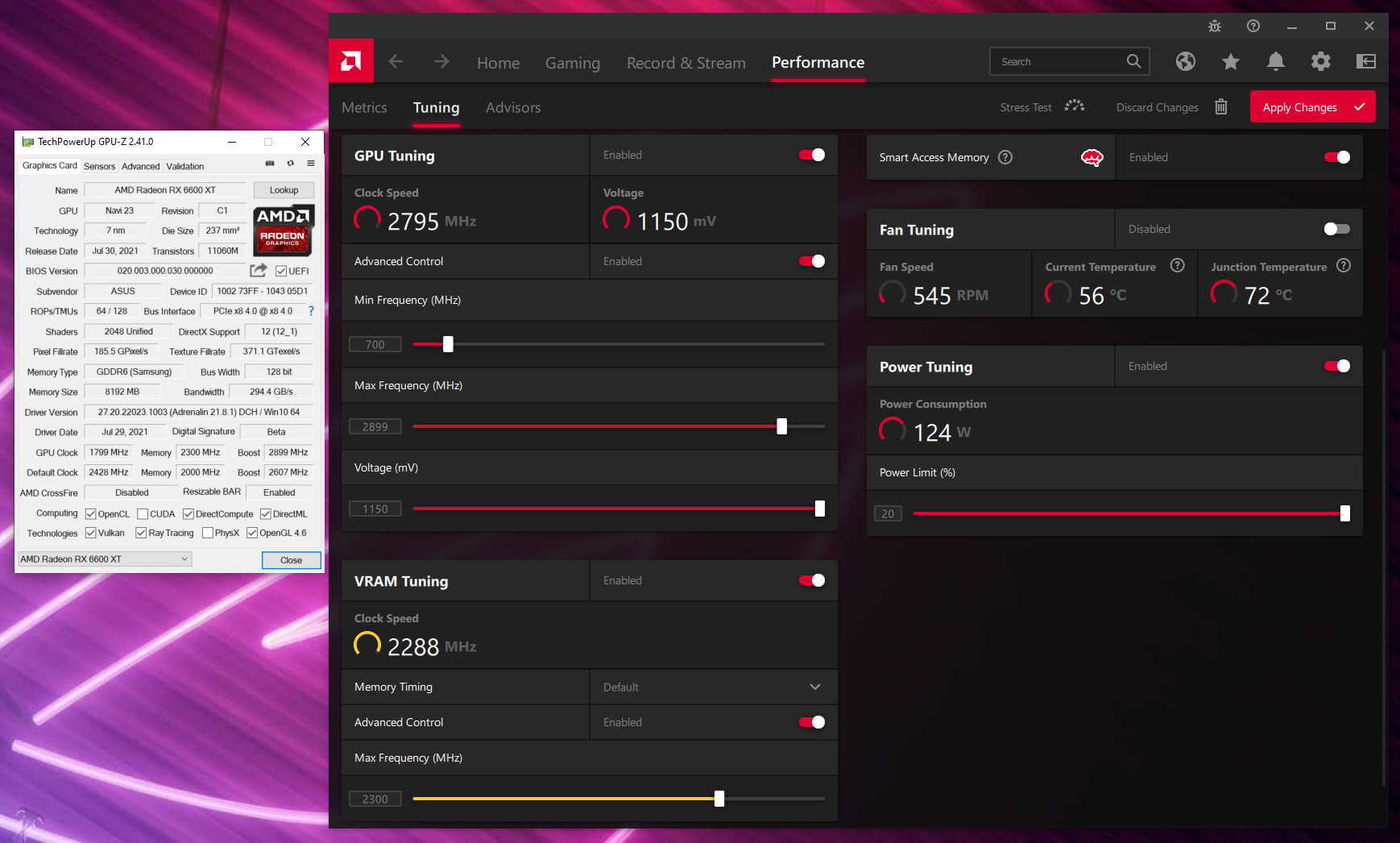This screenshot has width=1400, height=843.
Task: Open the Sensors tab in GPU-Z
Action: 99,166
